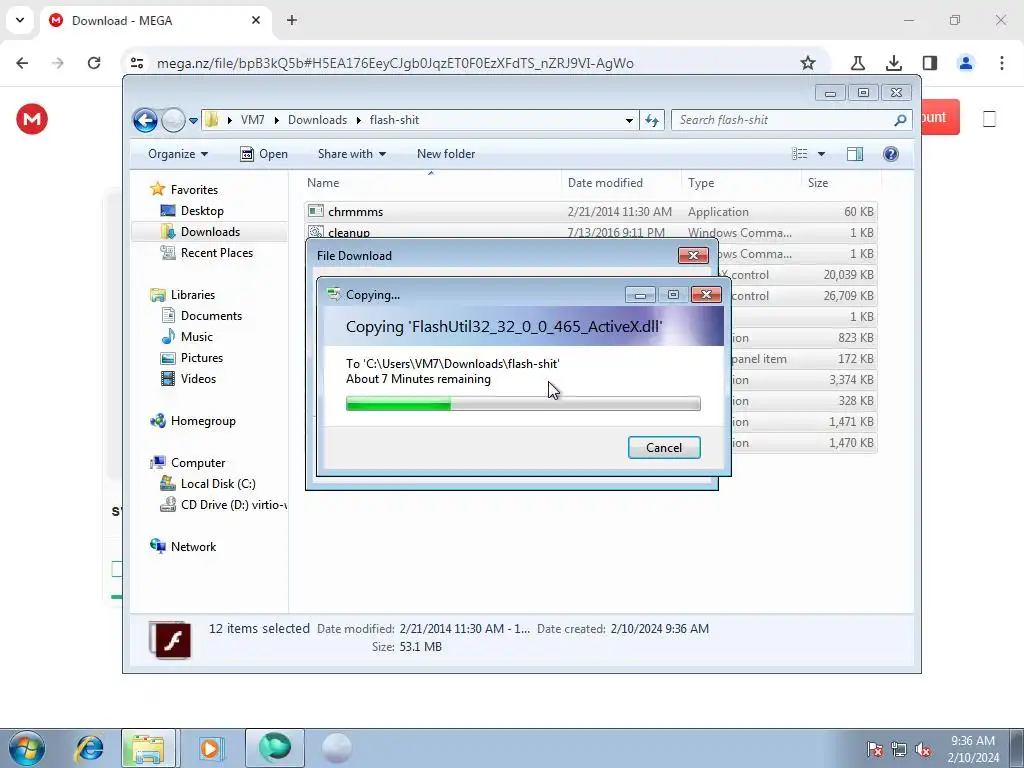This screenshot has width=1024, height=768.
Task: Click the Change your view icon
Action: pos(800,154)
